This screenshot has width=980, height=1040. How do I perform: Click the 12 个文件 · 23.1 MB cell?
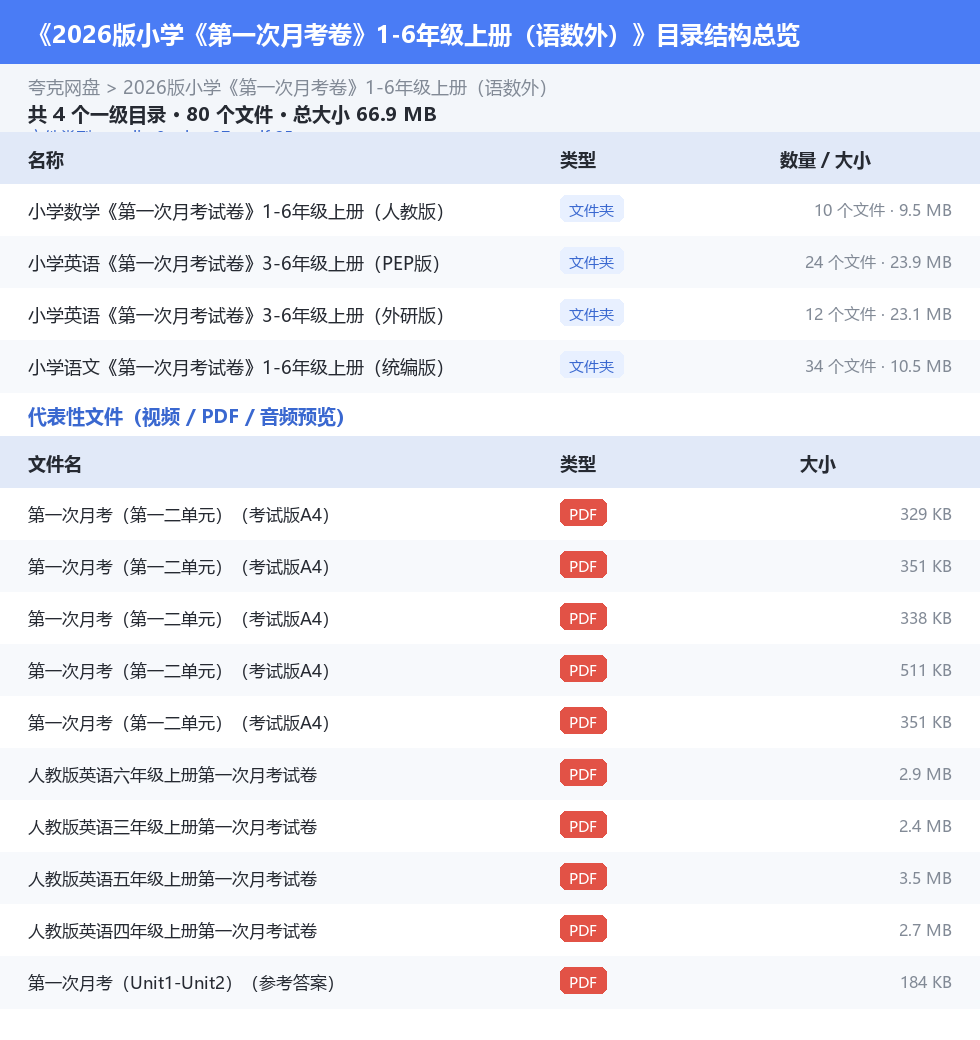pos(878,314)
